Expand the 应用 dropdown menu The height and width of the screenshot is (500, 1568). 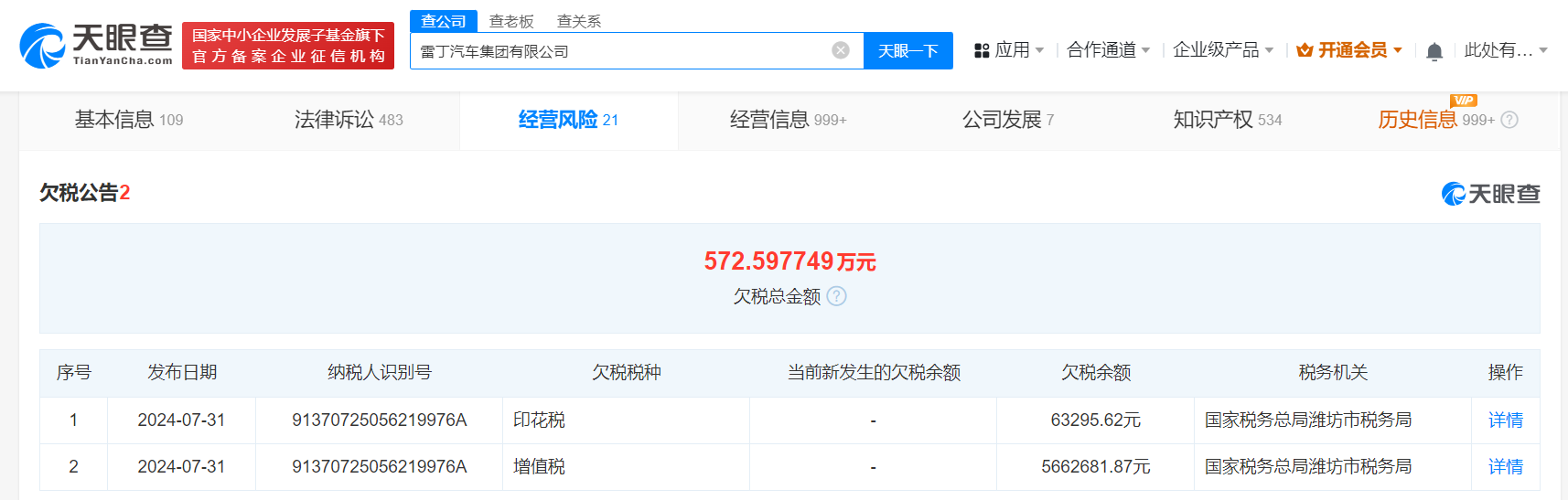tap(1009, 50)
